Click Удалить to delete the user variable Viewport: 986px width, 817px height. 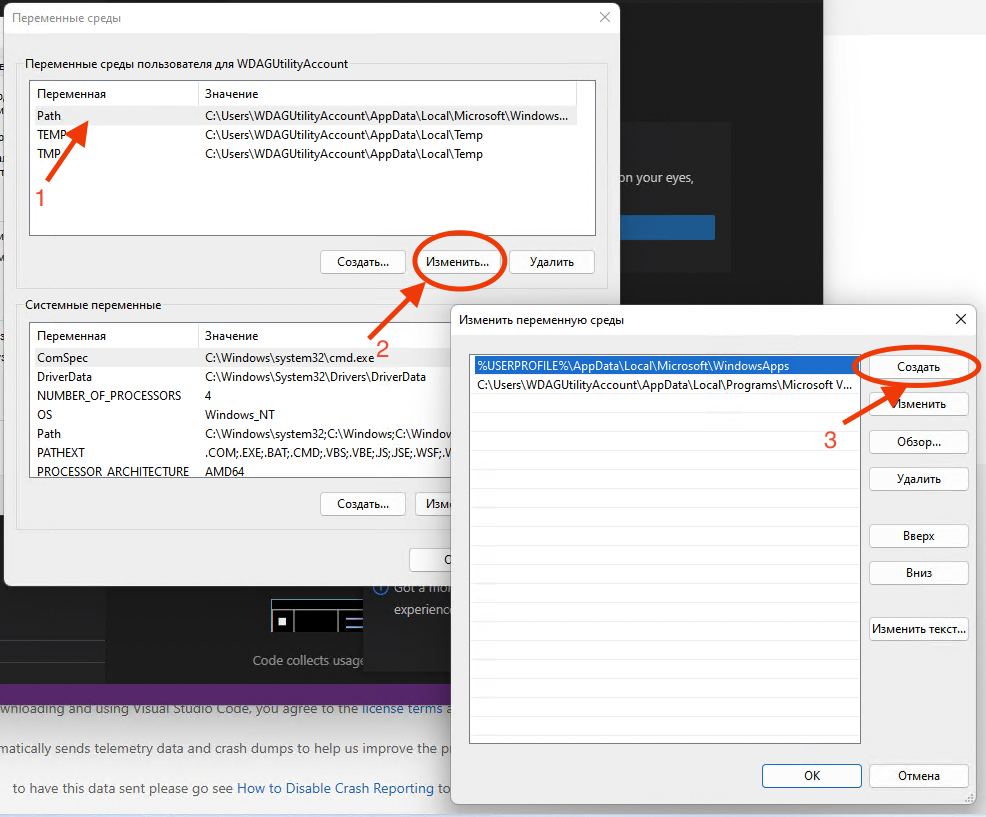pyautogui.click(x=549, y=261)
